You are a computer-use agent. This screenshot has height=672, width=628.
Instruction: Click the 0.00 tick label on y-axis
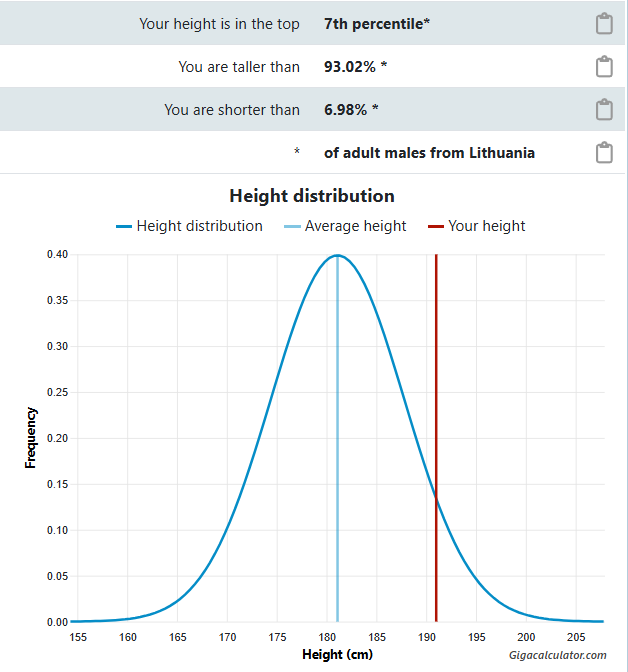[x=57, y=622]
